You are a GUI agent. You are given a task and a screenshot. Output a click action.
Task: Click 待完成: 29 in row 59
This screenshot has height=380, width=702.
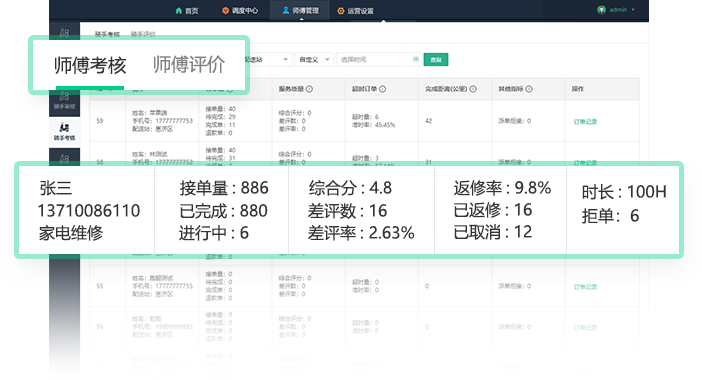pos(220,117)
